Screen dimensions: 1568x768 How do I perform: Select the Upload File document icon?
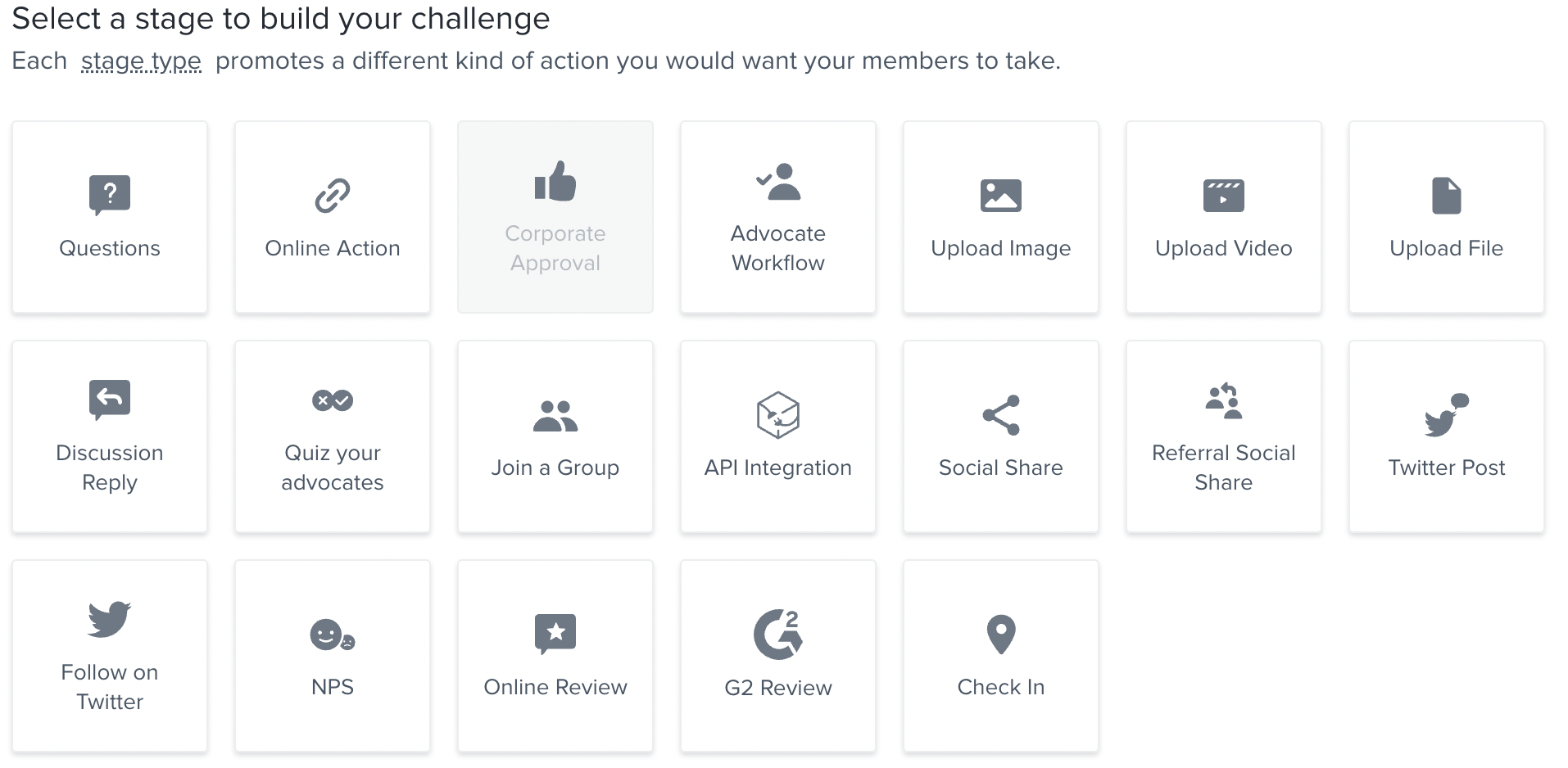click(x=1447, y=196)
